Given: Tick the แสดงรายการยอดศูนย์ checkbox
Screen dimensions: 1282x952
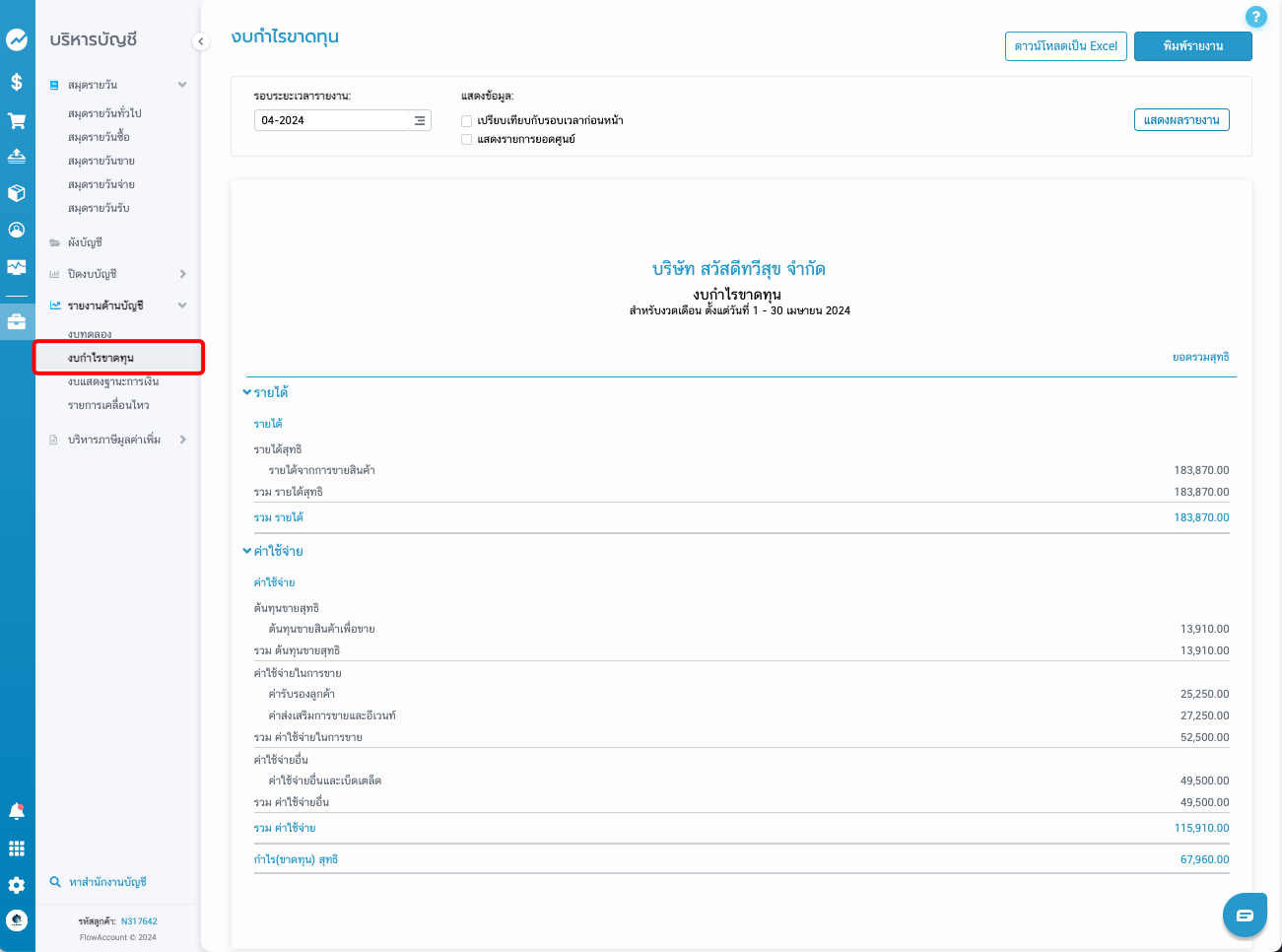Looking at the screenshot, I should [467, 140].
